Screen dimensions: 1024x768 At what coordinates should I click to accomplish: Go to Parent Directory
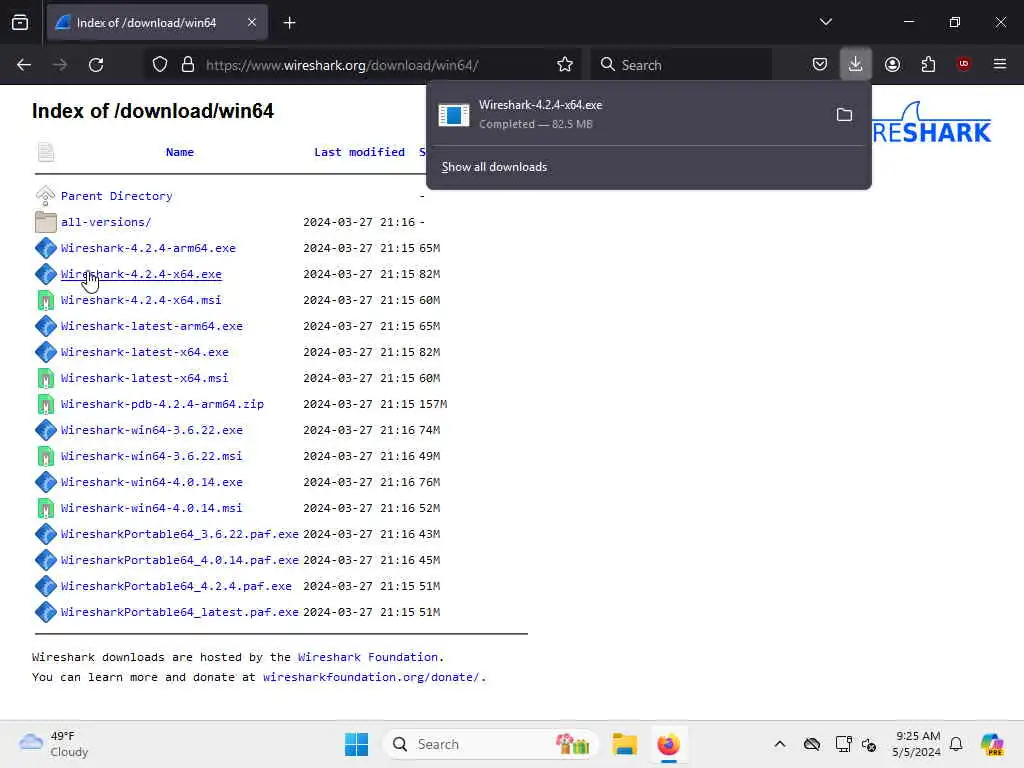[x=116, y=196]
